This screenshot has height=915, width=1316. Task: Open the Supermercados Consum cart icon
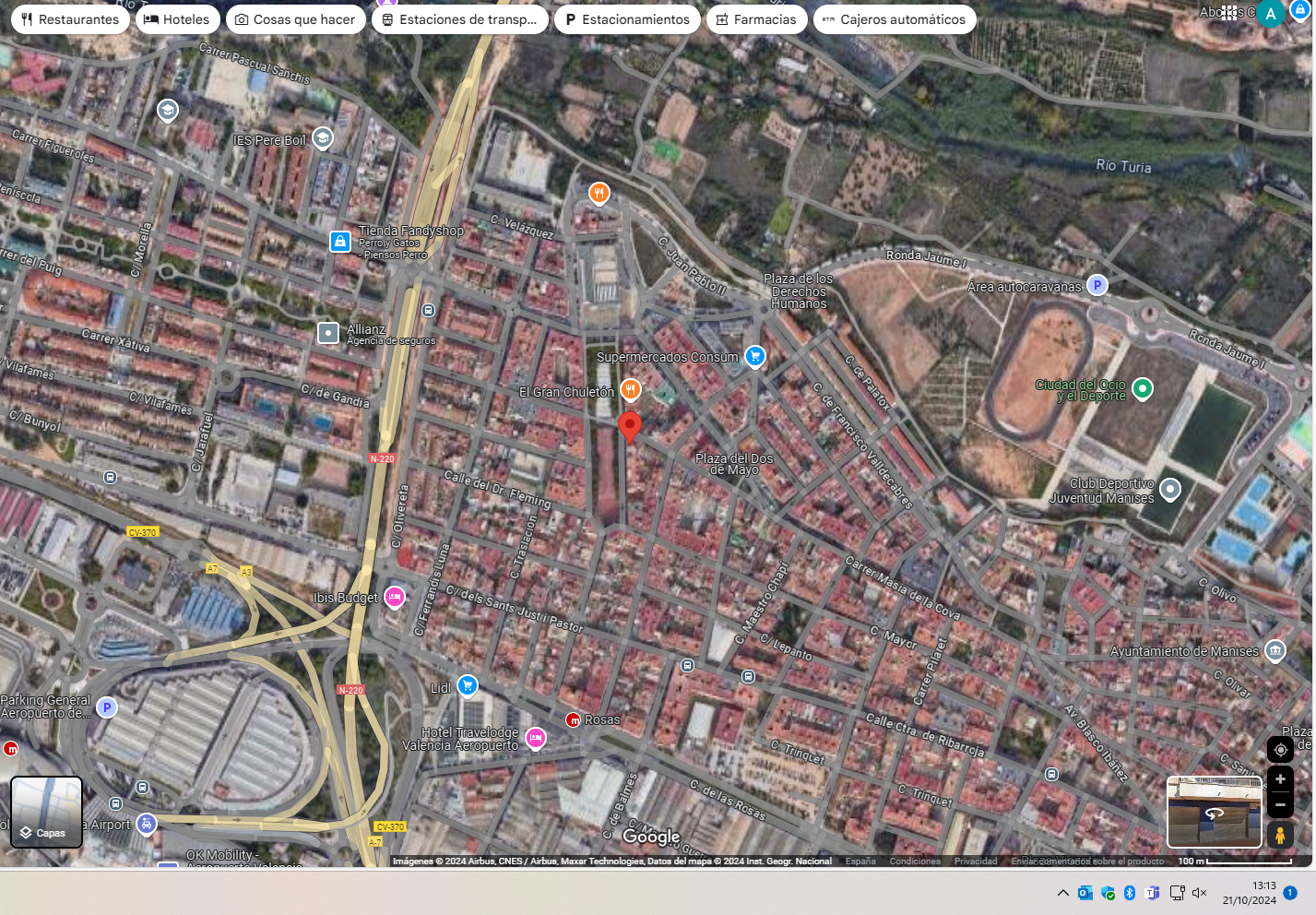755,356
